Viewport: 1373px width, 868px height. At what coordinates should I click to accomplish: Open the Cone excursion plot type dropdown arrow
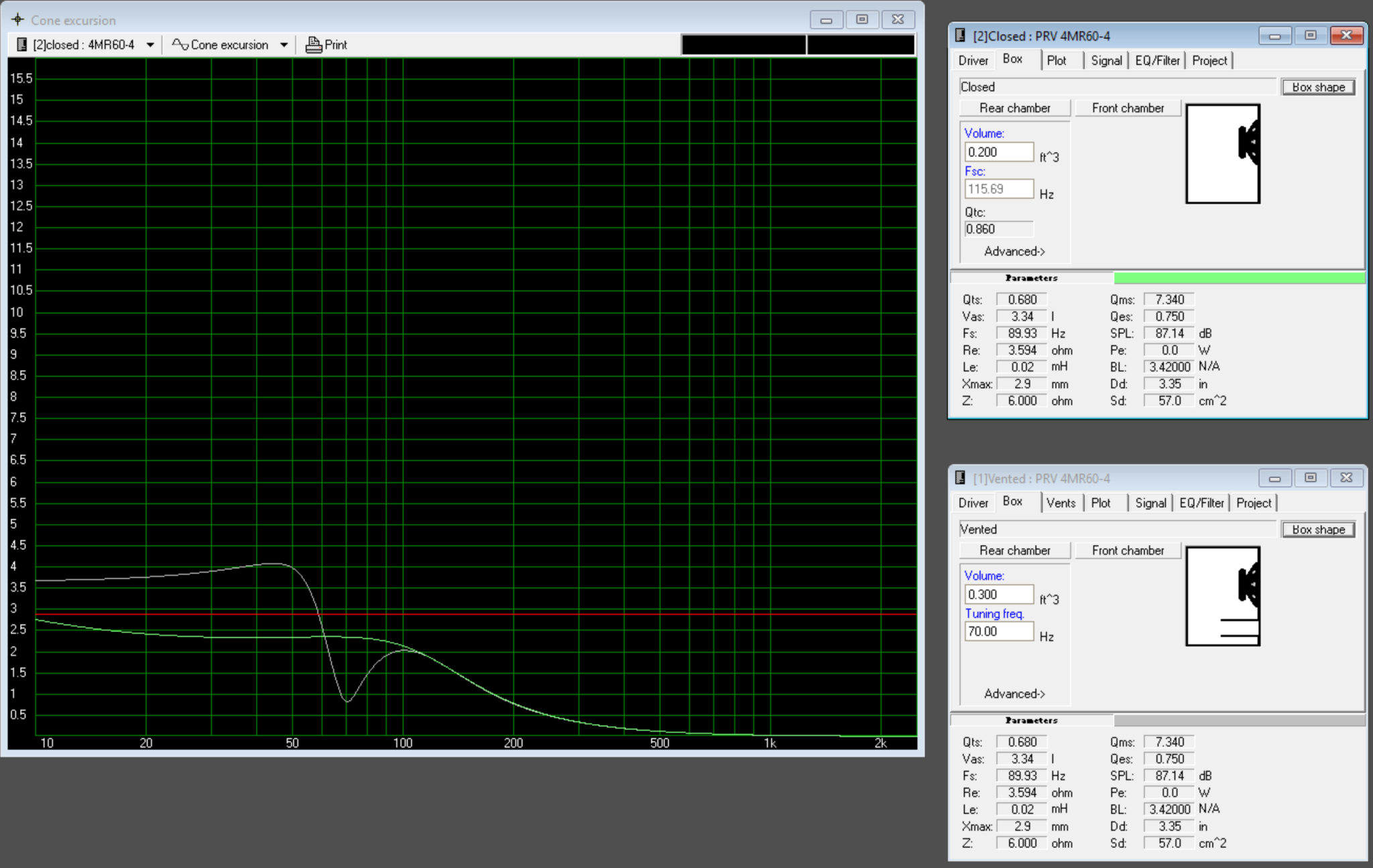(x=284, y=45)
